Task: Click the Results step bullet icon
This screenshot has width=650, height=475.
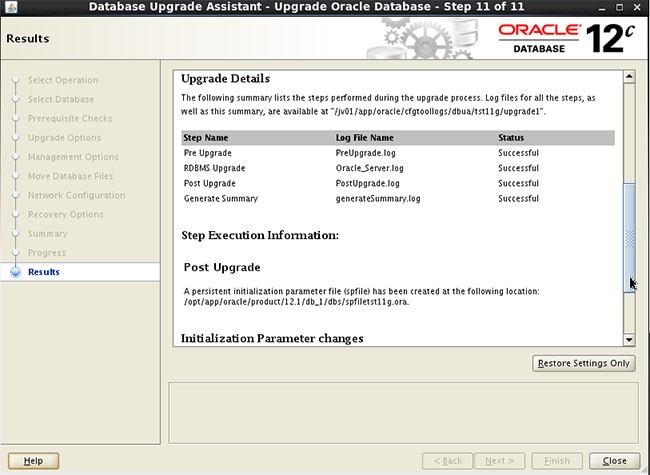Action: coord(16,272)
